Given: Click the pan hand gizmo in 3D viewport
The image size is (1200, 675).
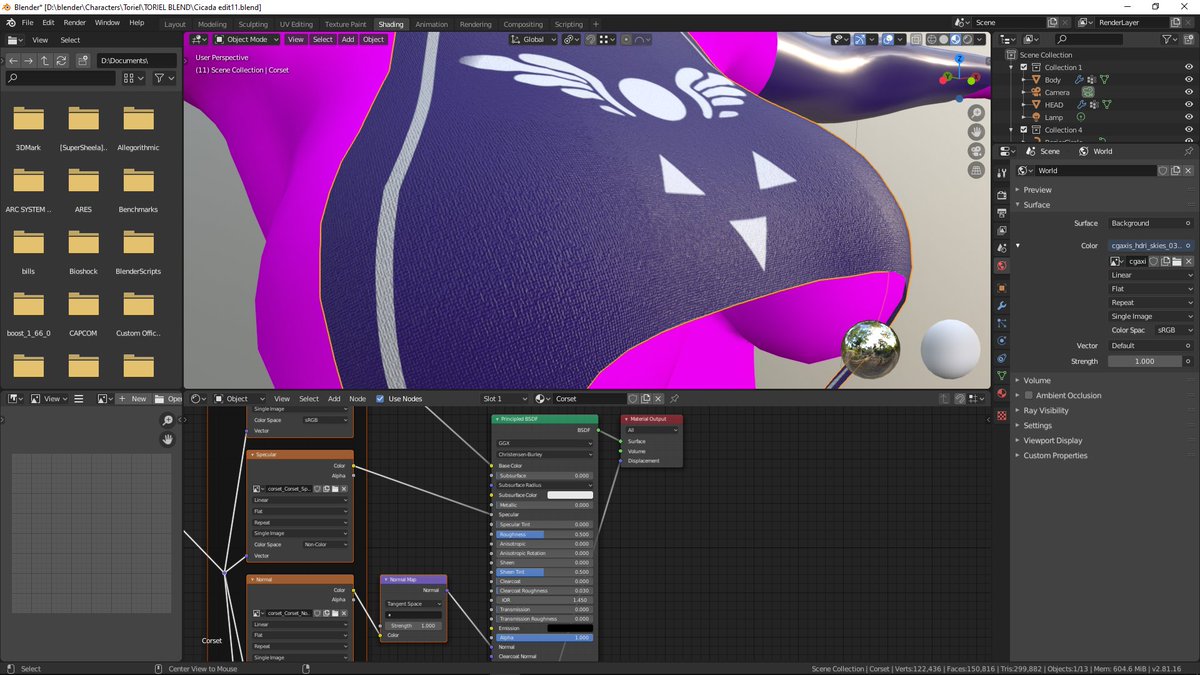Looking at the screenshot, I should (976, 132).
